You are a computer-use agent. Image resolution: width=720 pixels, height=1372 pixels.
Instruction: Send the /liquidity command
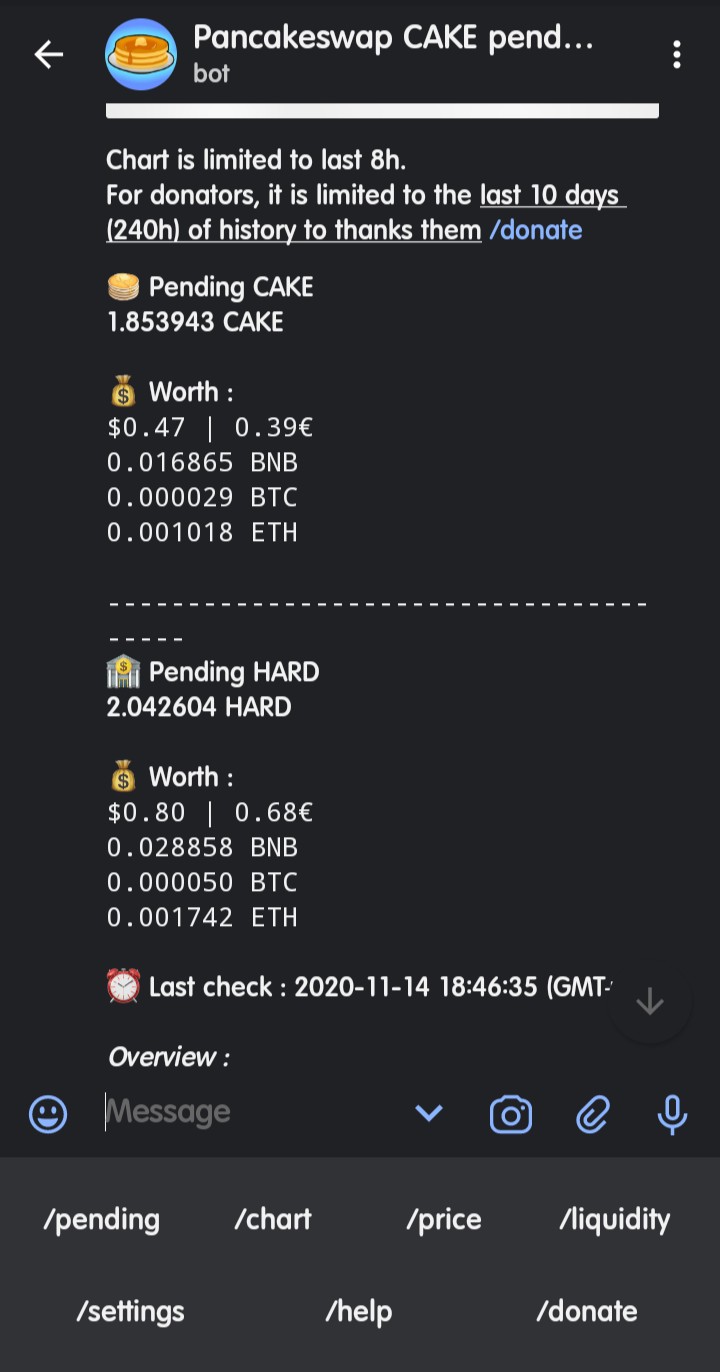pyautogui.click(x=615, y=1219)
